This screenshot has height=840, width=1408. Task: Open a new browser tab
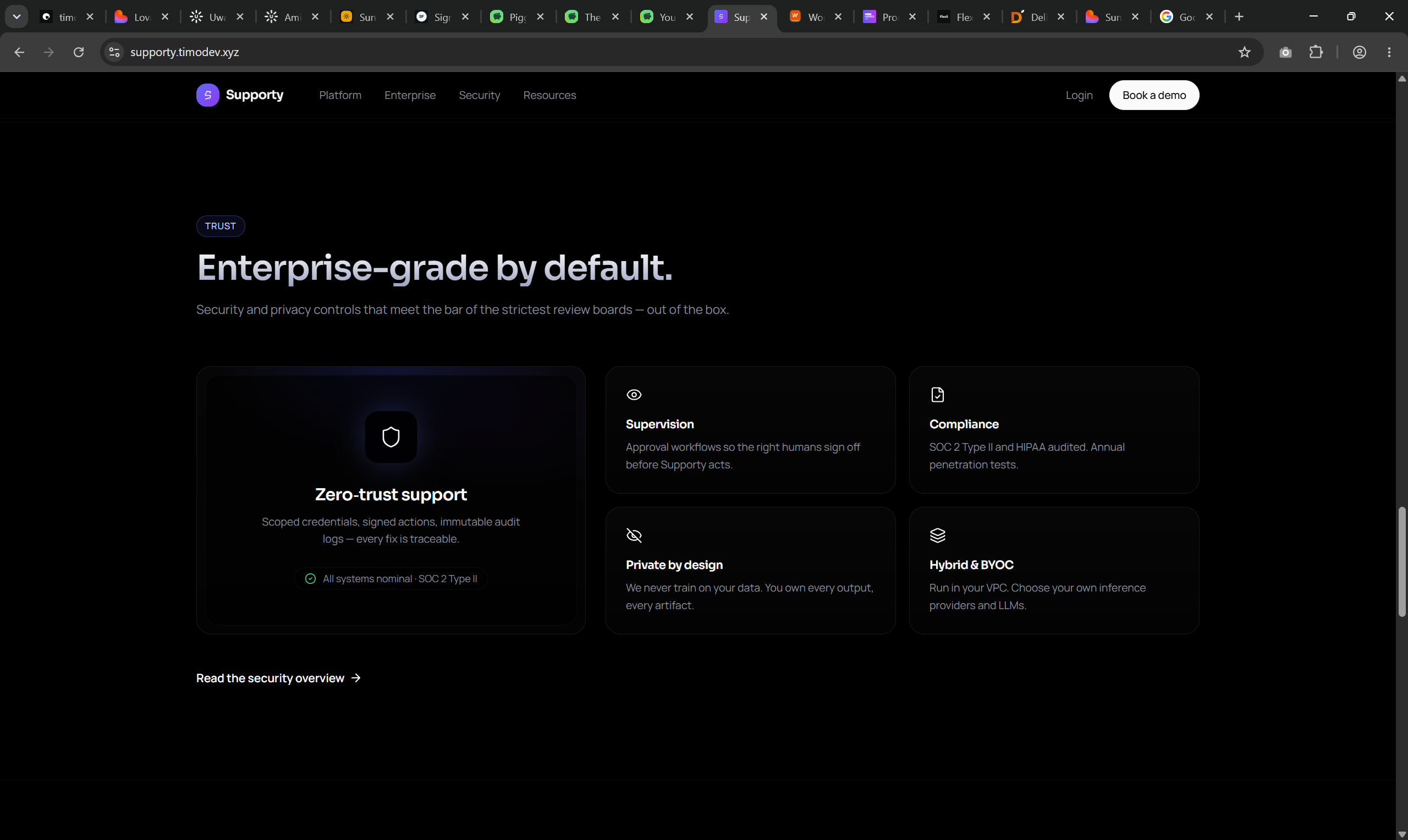pos(1239,16)
